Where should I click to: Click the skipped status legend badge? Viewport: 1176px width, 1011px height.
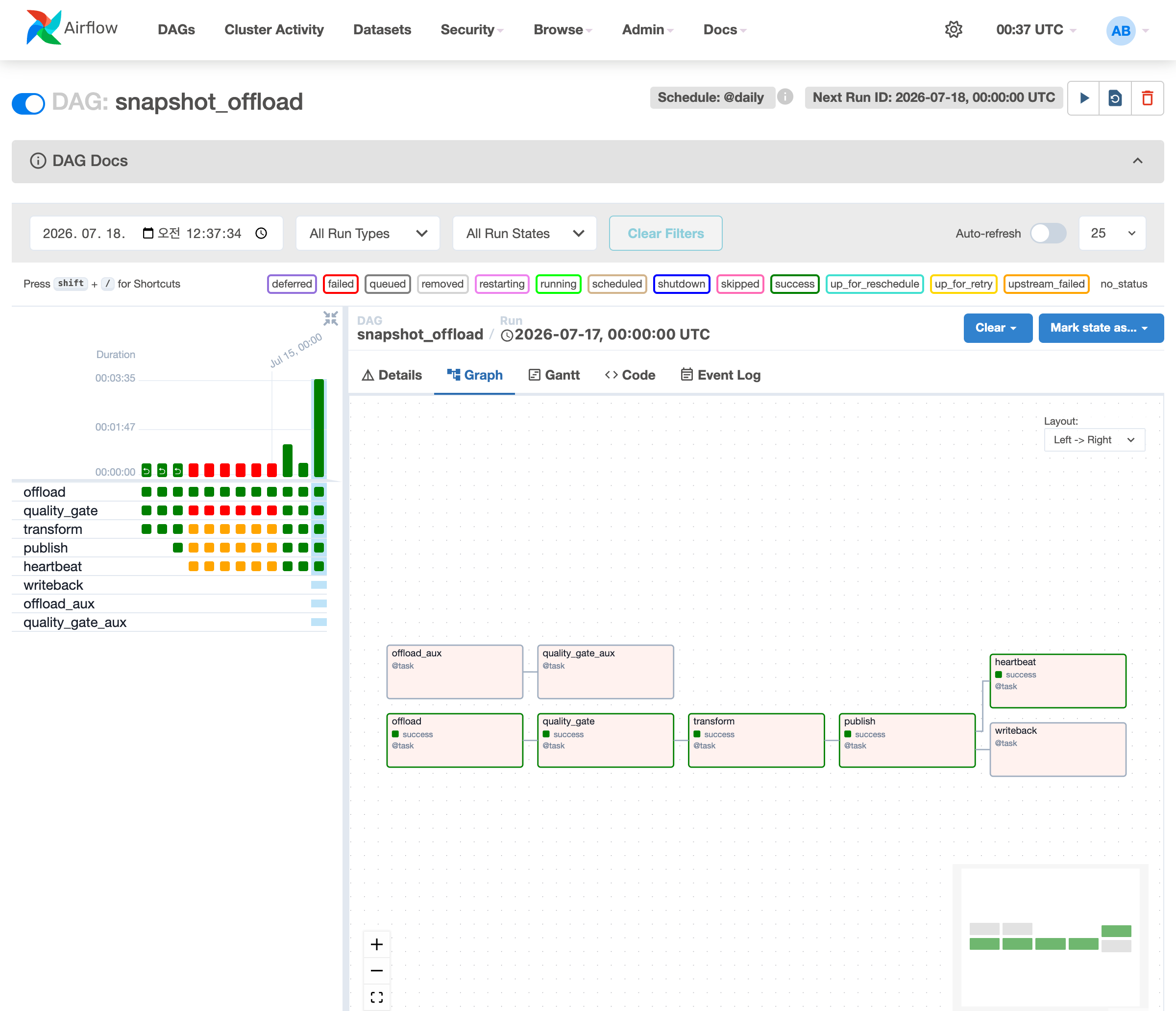[x=739, y=284]
